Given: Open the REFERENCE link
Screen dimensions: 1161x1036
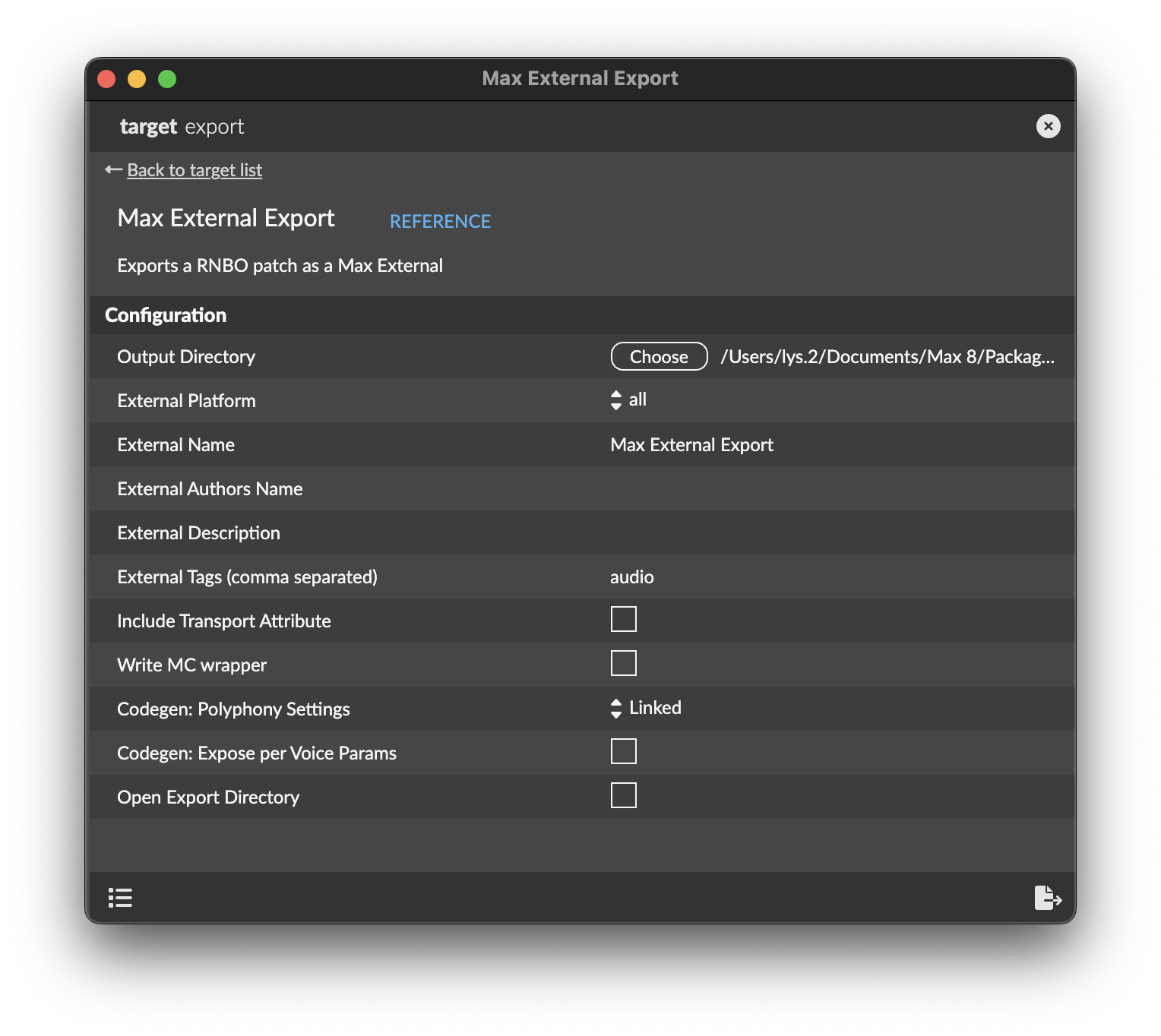Looking at the screenshot, I should [440, 222].
